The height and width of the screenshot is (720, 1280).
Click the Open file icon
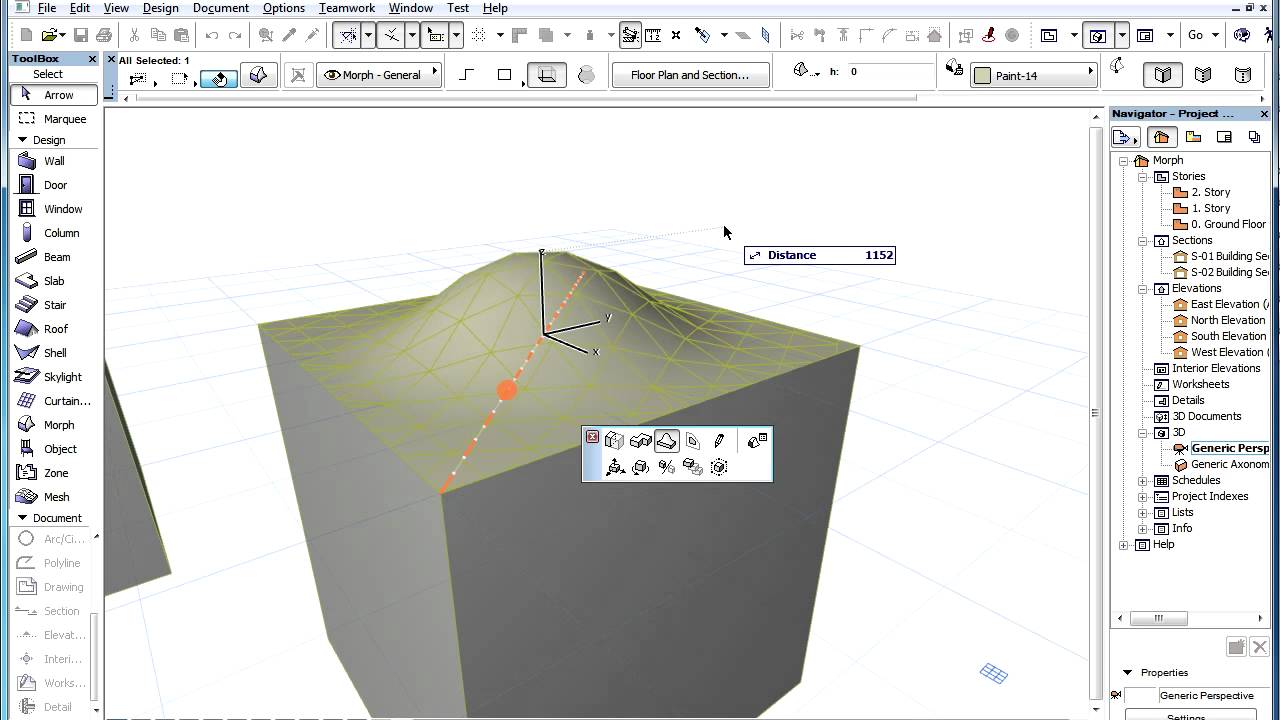point(50,35)
